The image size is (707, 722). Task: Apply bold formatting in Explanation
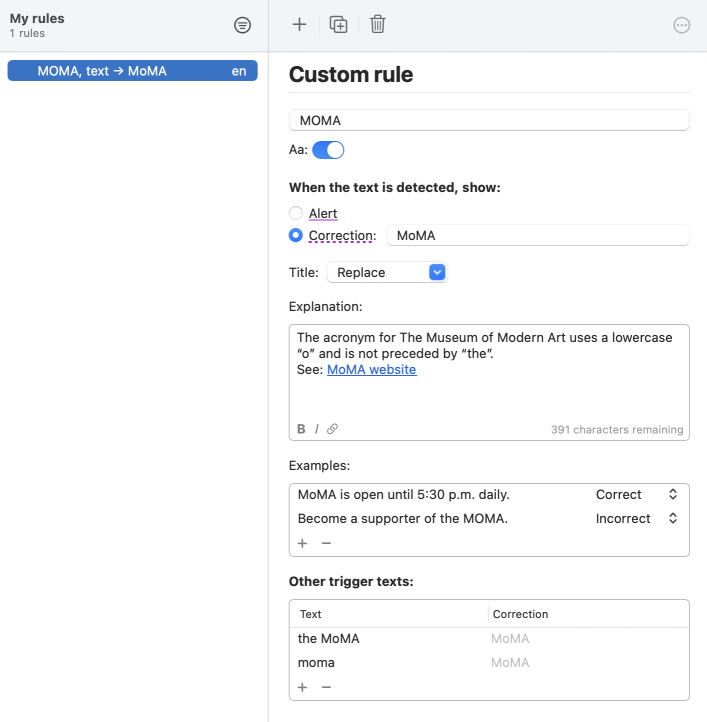click(x=301, y=429)
